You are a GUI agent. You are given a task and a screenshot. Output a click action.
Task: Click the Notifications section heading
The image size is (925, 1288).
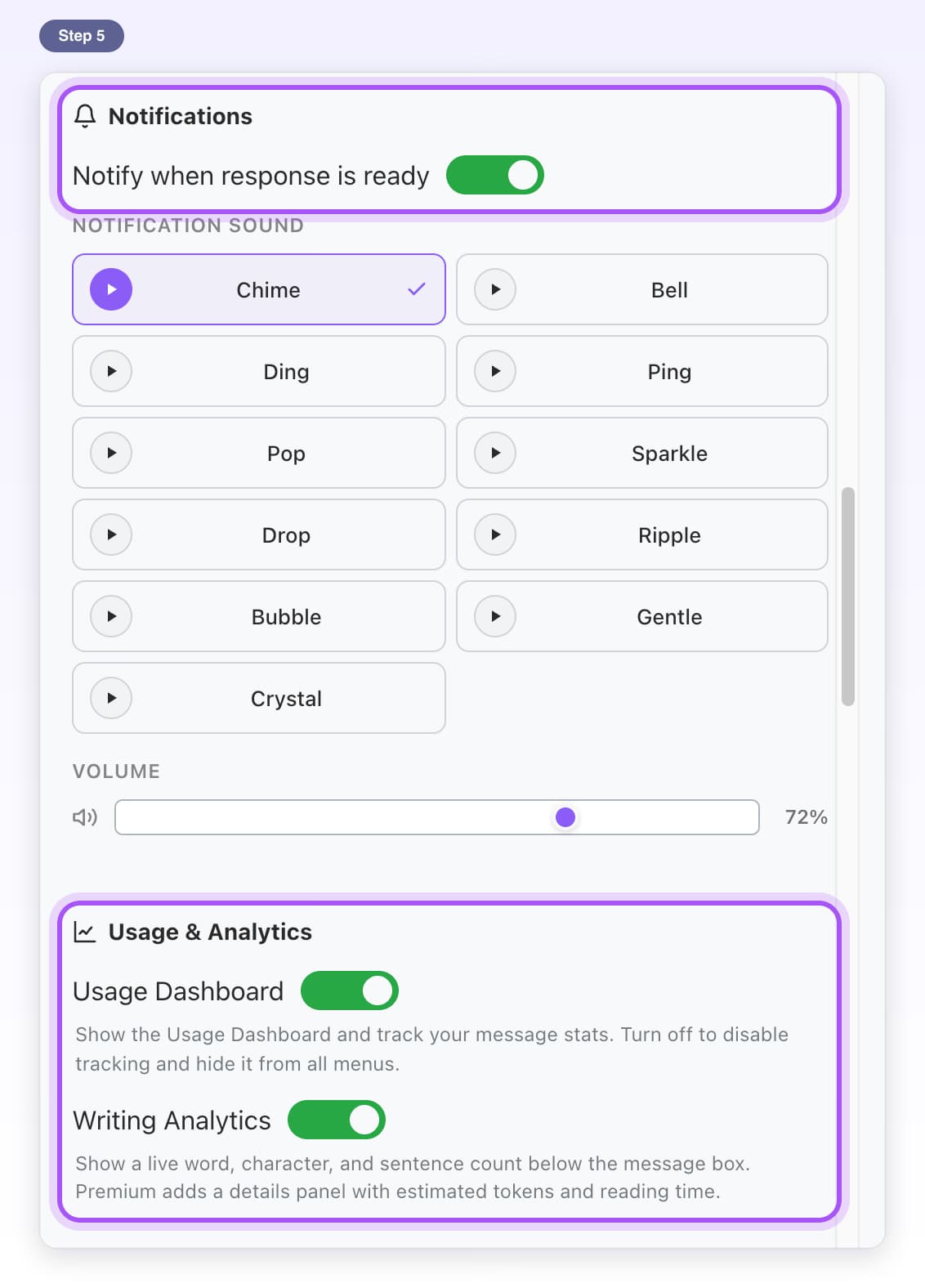tap(181, 116)
